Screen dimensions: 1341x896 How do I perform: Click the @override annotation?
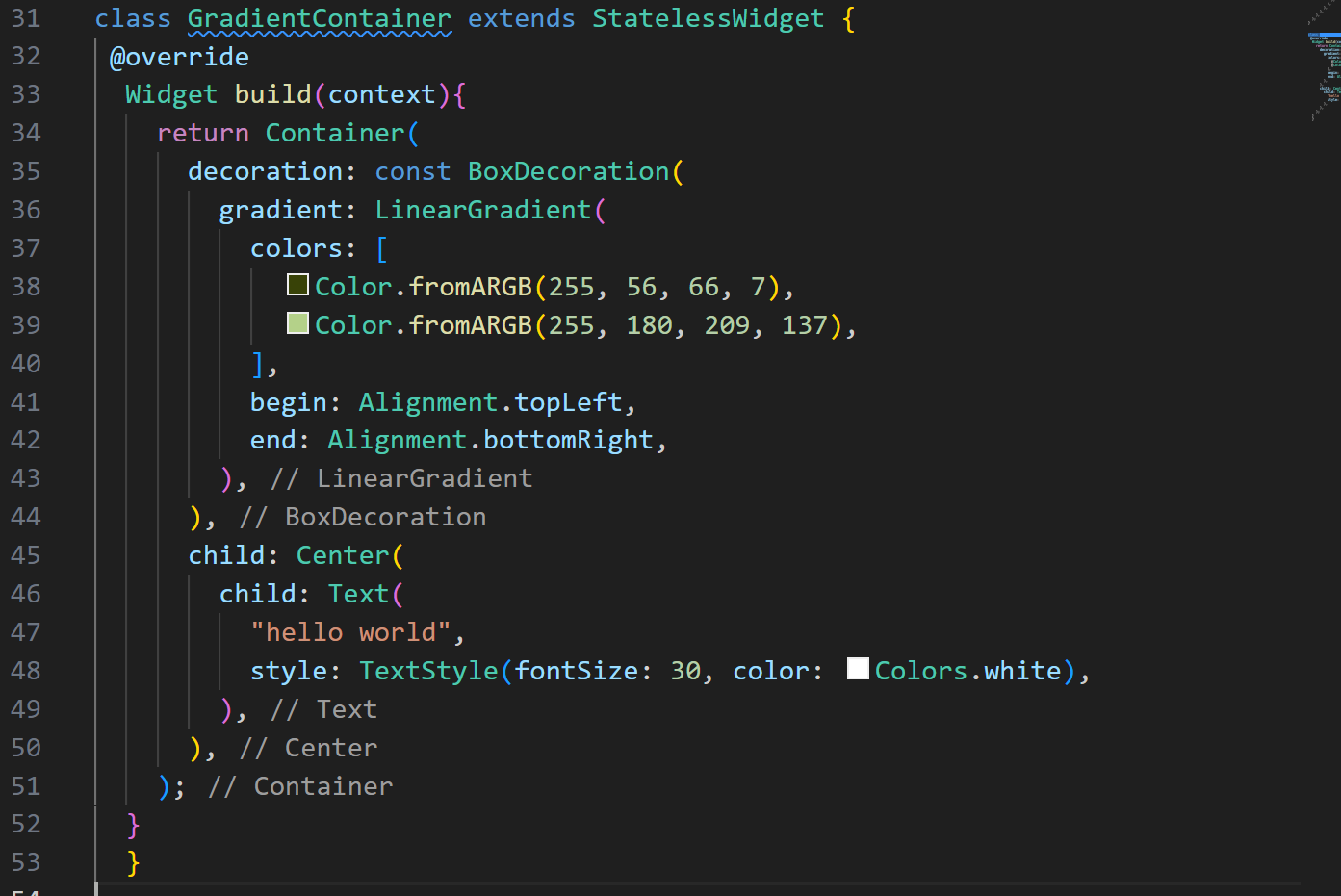[x=179, y=57]
